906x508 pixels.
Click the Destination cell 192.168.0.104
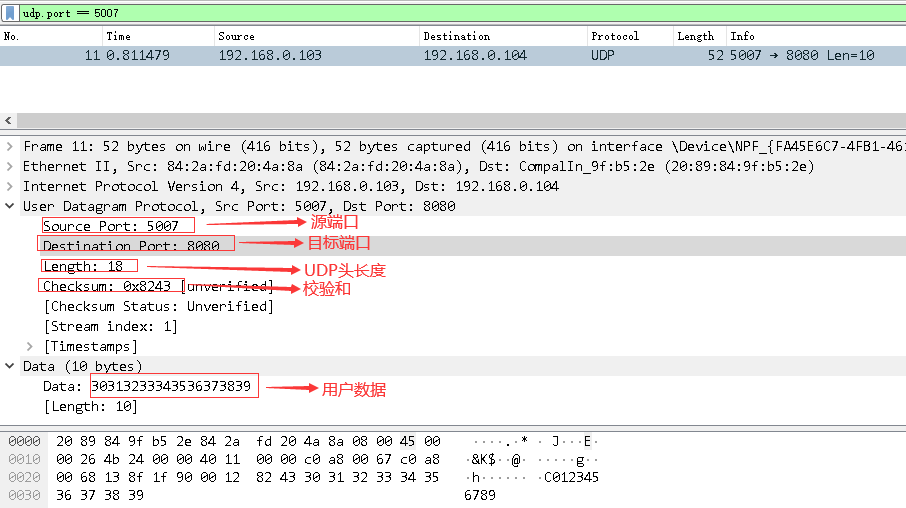point(475,55)
